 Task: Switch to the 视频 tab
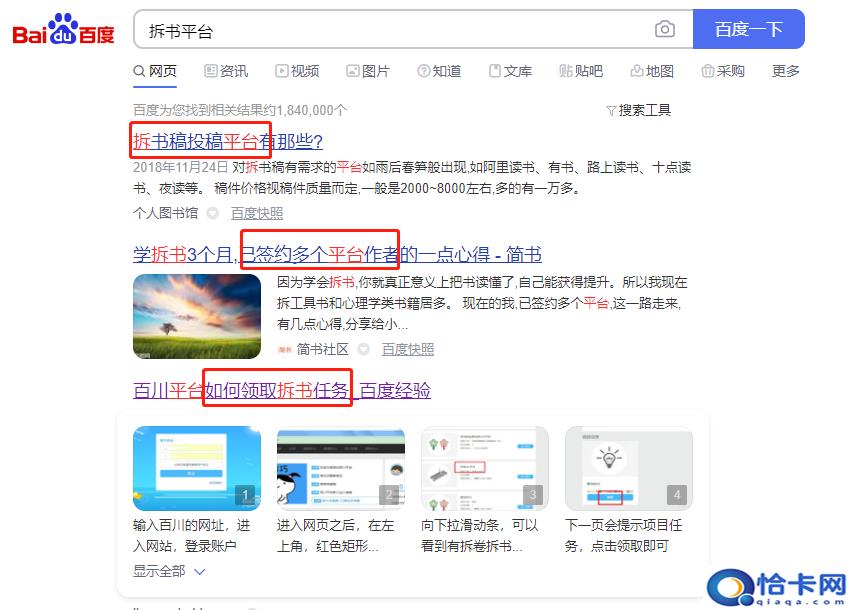297,71
